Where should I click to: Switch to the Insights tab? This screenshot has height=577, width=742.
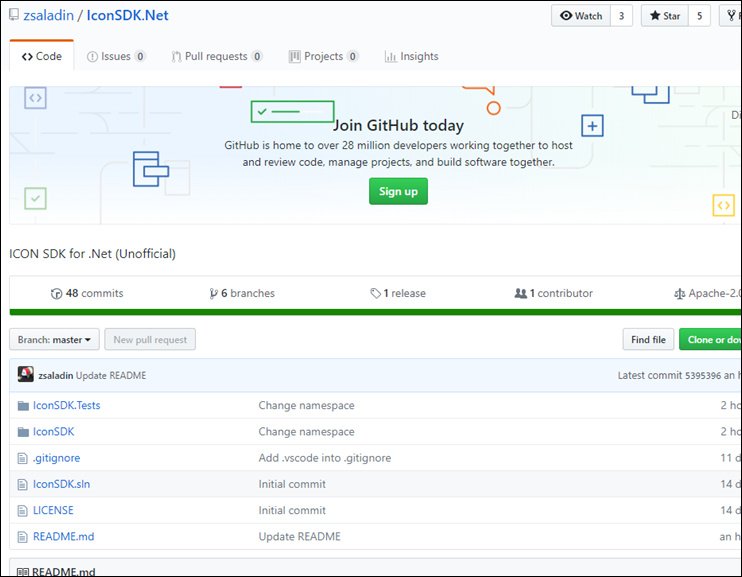pyautogui.click(x=412, y=56)
